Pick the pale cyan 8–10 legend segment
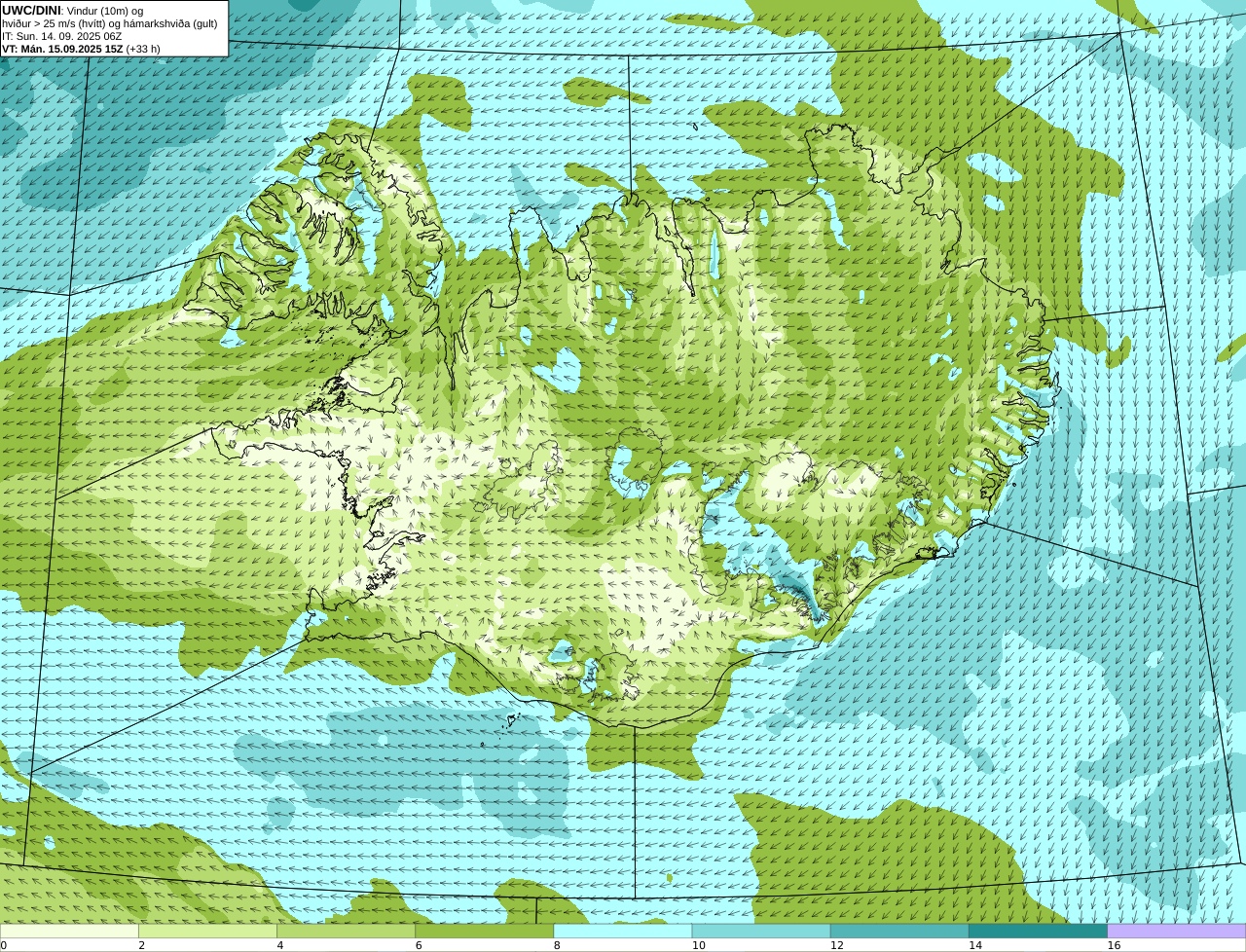 623,931
